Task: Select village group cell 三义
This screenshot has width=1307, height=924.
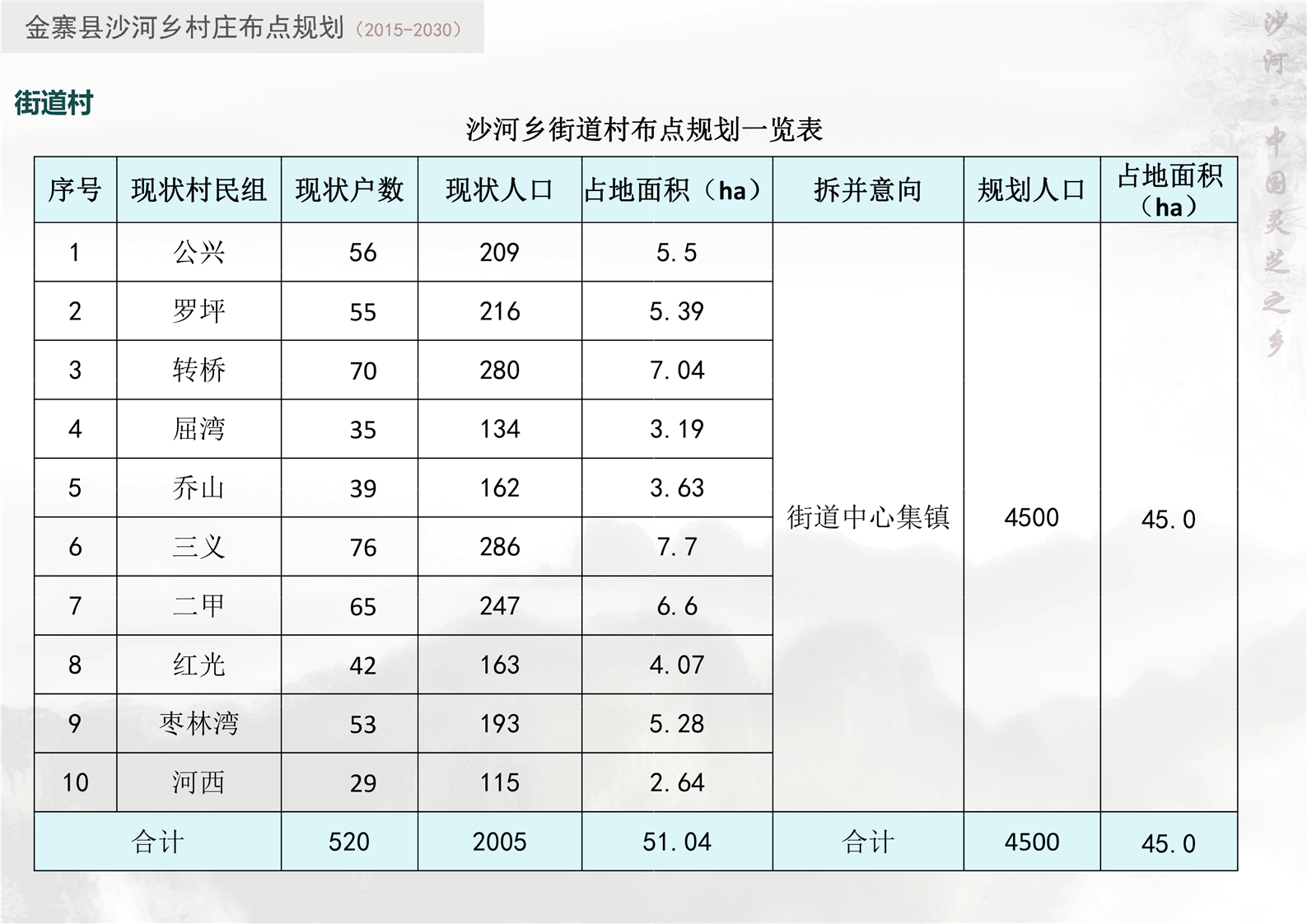Action: (198, 547)
